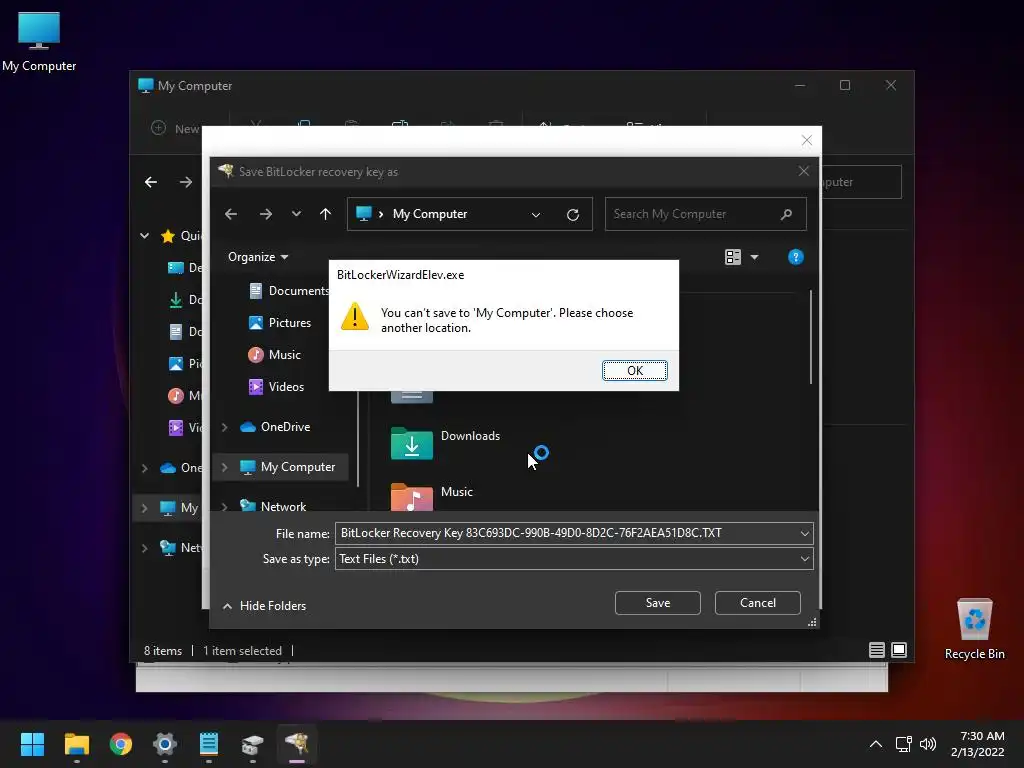Open the Recycle Bin desktop icon
This screenshot has height=768, width=1024.
[974, 628]
